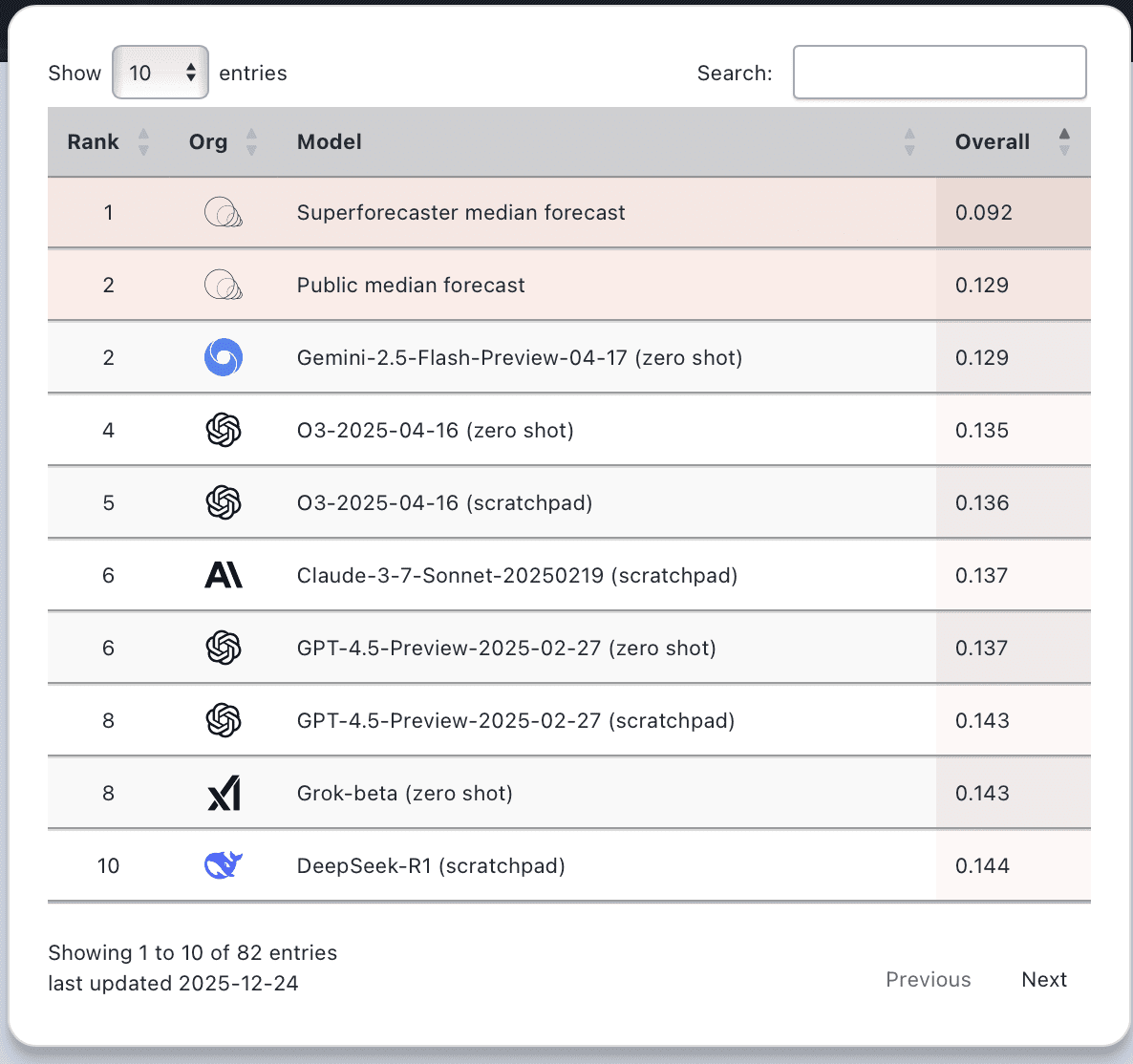
Task: Click the Gemini logo icon
Action: [x=223, y=357]
